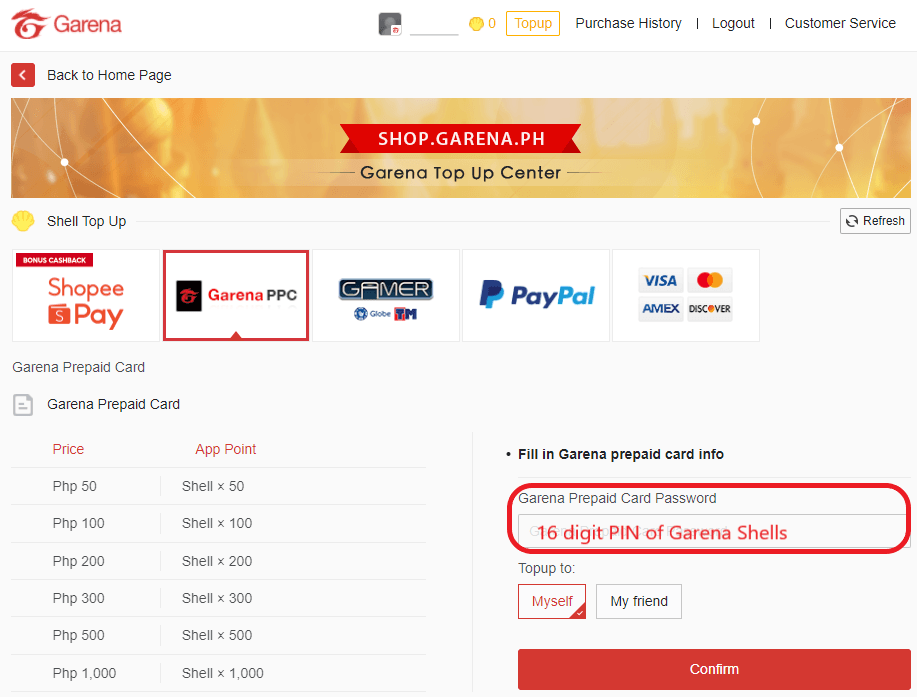Screen dimensions: 917x697
Task: Click the Price column header
Action: pyautogui.click(x=68, y=449)
